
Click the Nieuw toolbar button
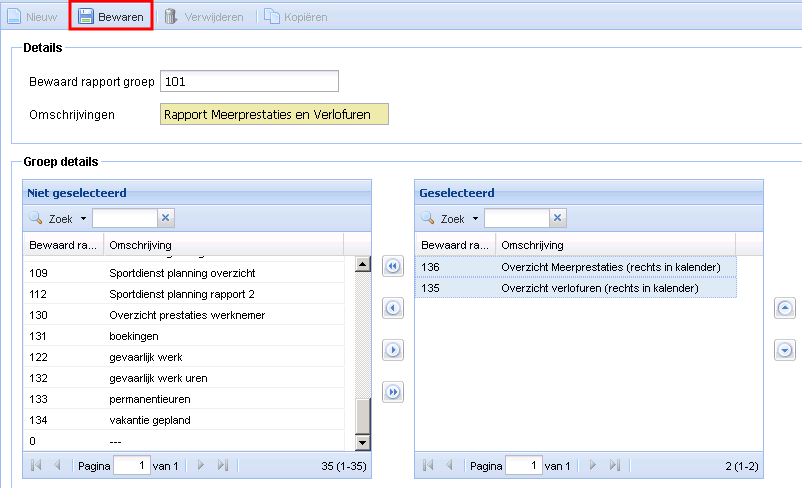click(x=32, y=16)
